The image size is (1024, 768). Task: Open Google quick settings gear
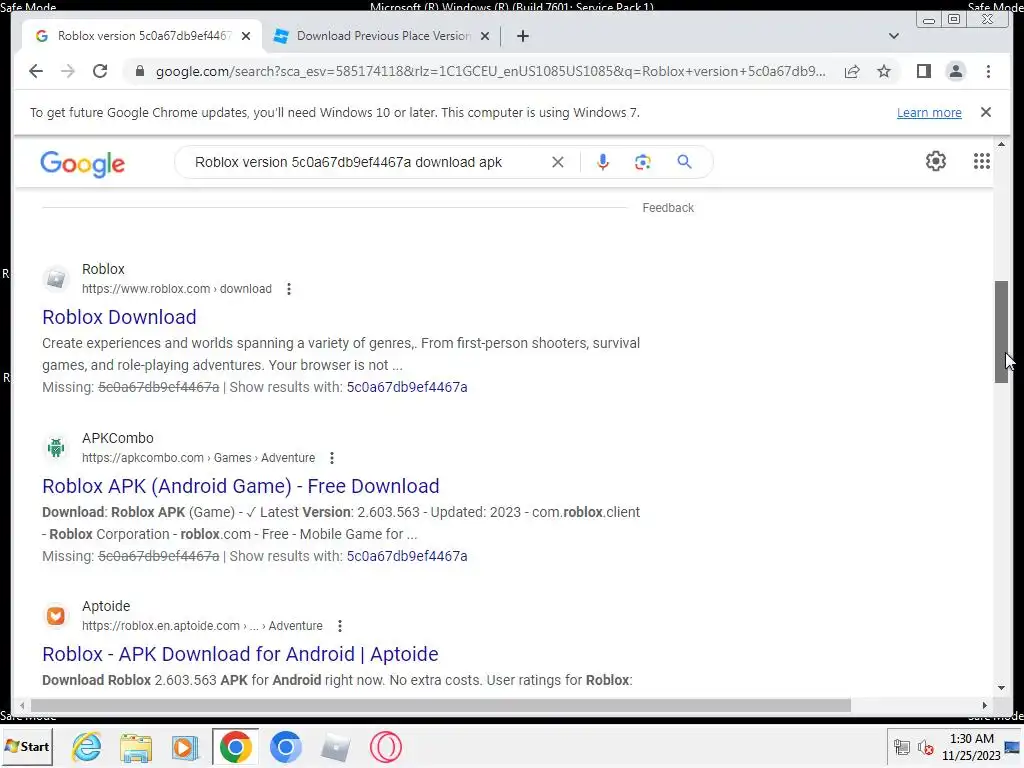click(935, 161)
